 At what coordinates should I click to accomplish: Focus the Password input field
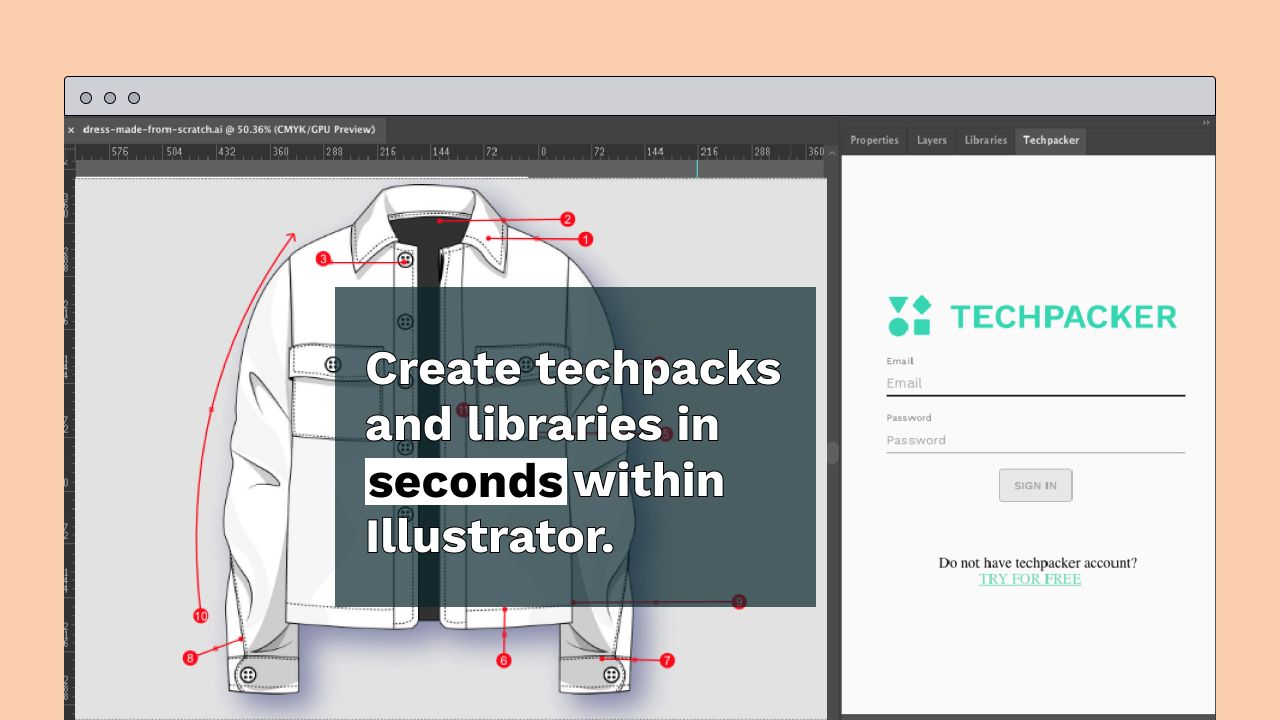pyautogui.click(x=1035, y=440)
